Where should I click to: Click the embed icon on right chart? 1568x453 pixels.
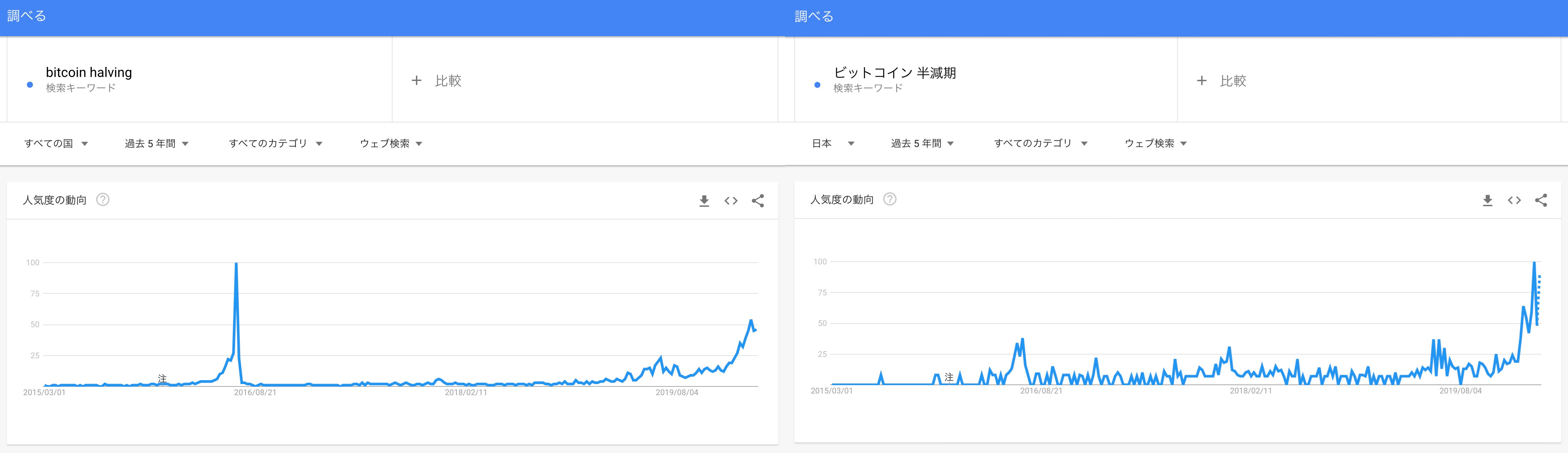[x=1514, y=200]
